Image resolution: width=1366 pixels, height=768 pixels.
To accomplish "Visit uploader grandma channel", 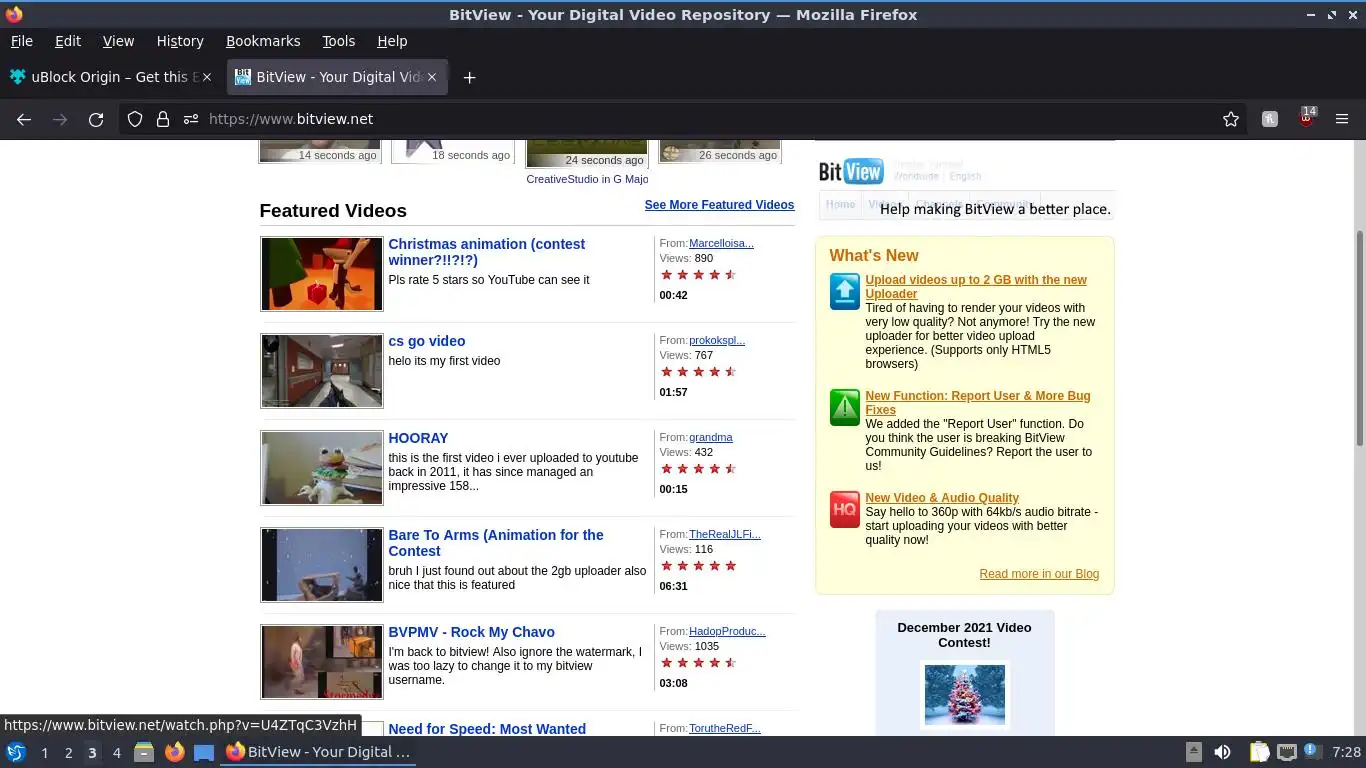I will (711, 437).
